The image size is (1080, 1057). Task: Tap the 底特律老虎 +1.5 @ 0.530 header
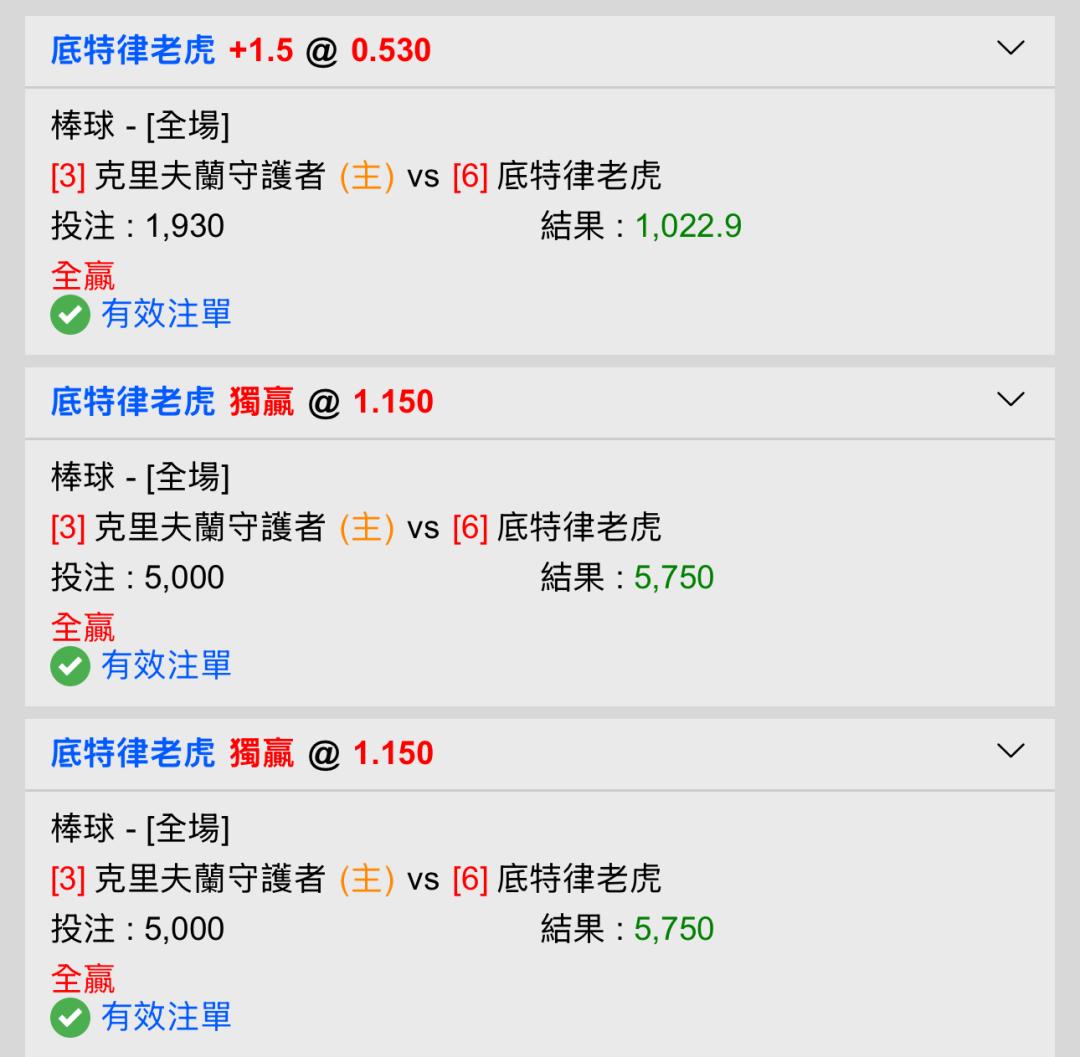(x=241, y=50)
